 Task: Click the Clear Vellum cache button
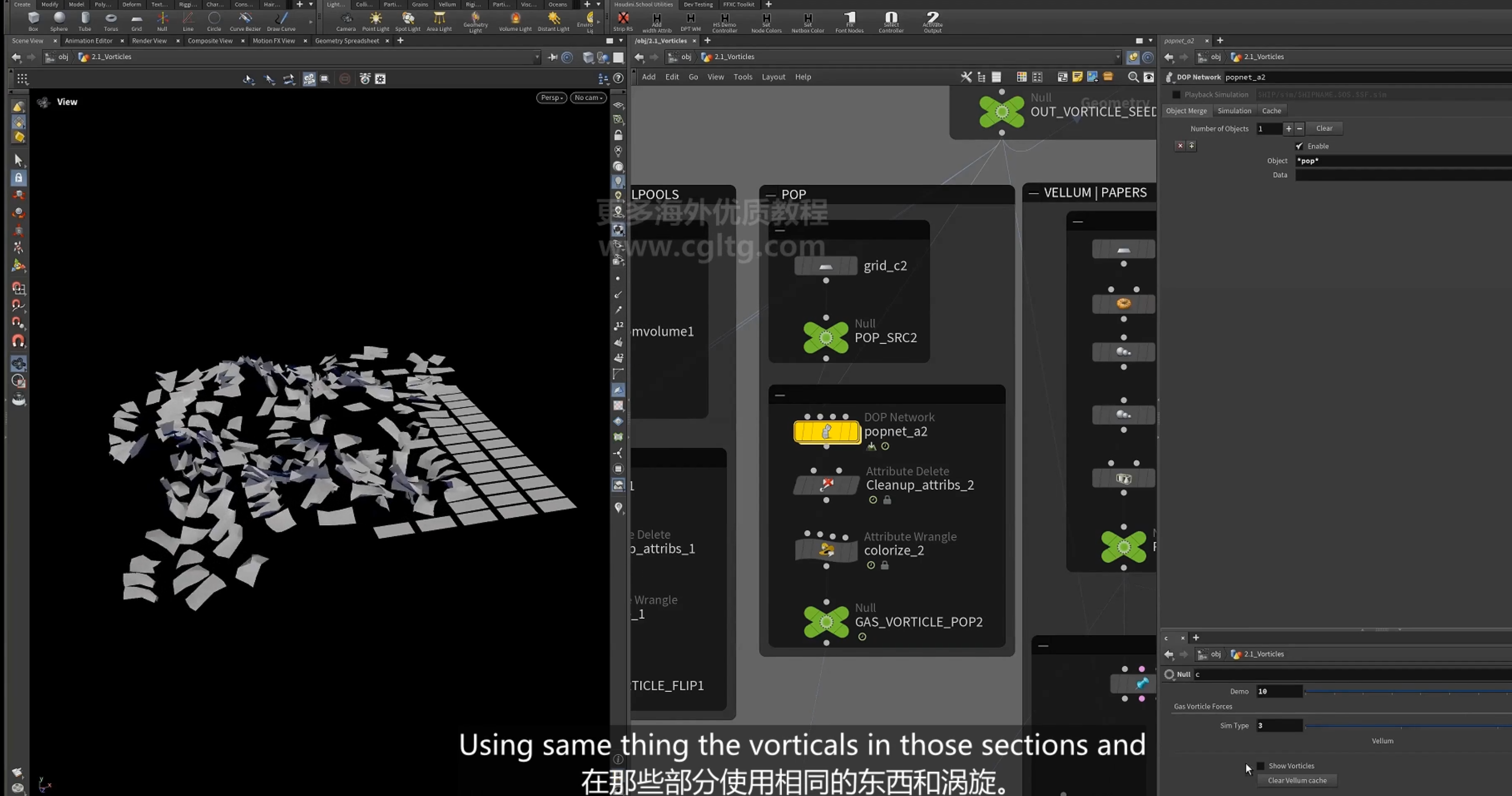pos(1297,780)
